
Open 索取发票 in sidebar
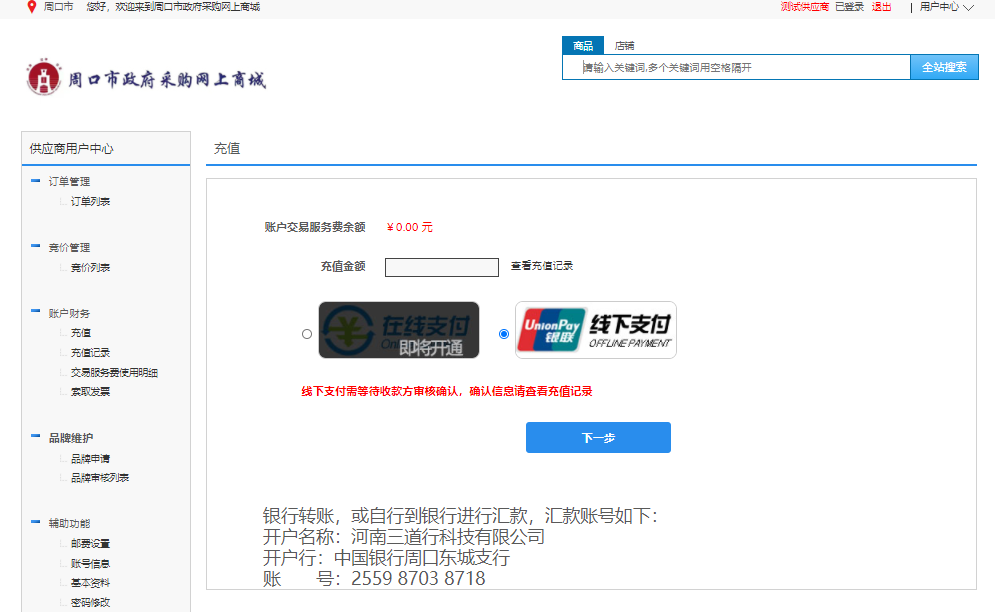coord(90,392)
